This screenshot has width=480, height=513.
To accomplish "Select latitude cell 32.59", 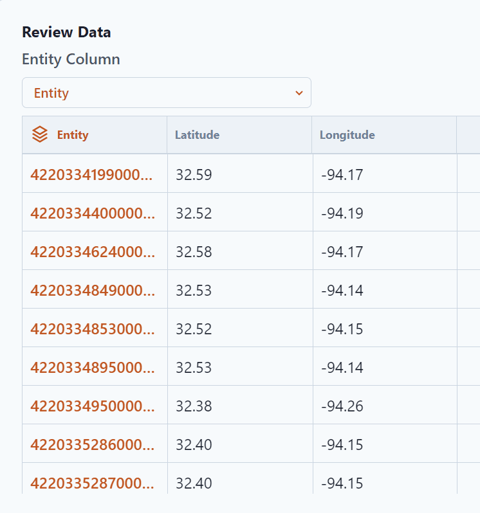I will click(x=194, y=175).
